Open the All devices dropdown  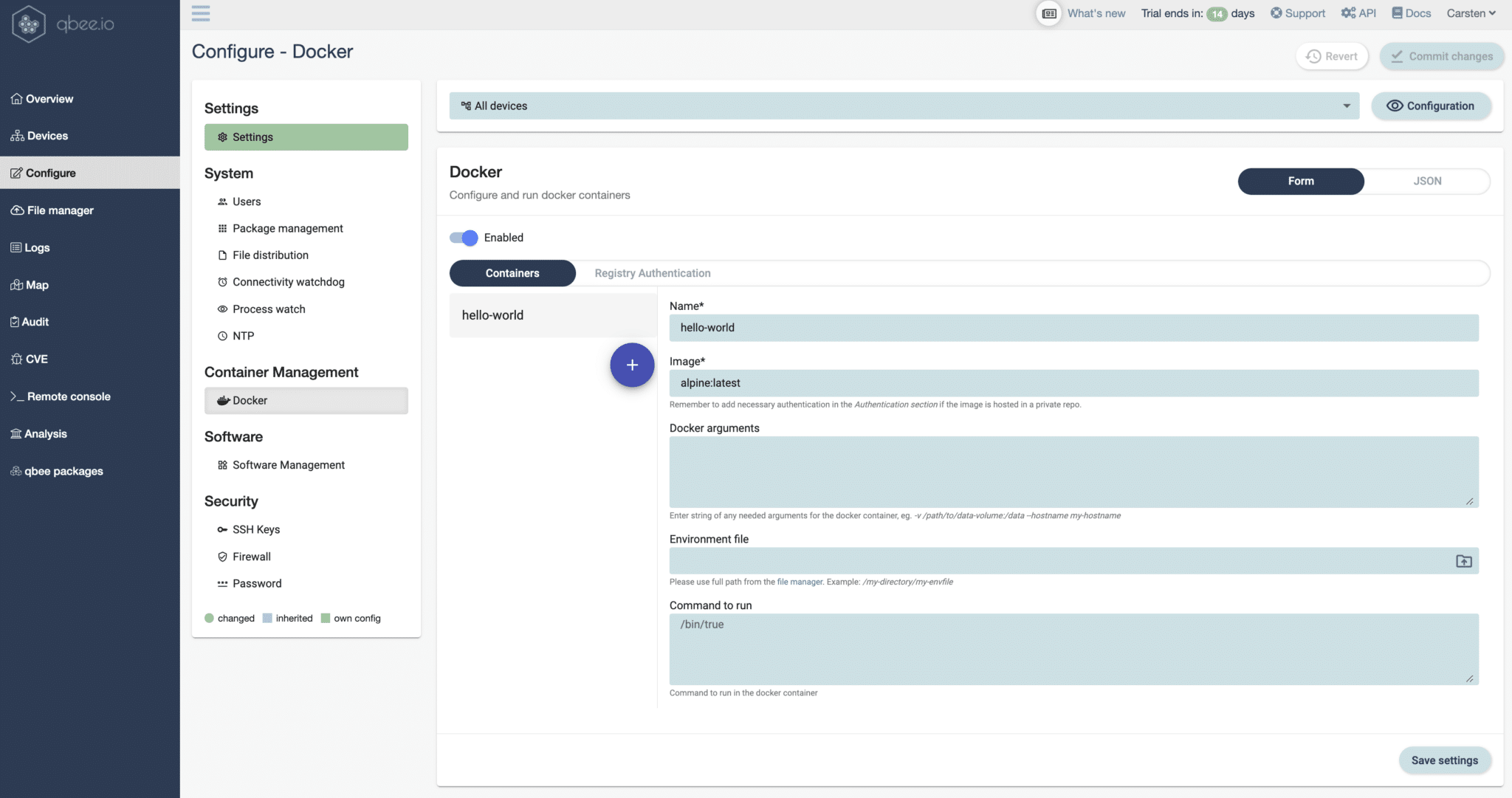(904, 106)
